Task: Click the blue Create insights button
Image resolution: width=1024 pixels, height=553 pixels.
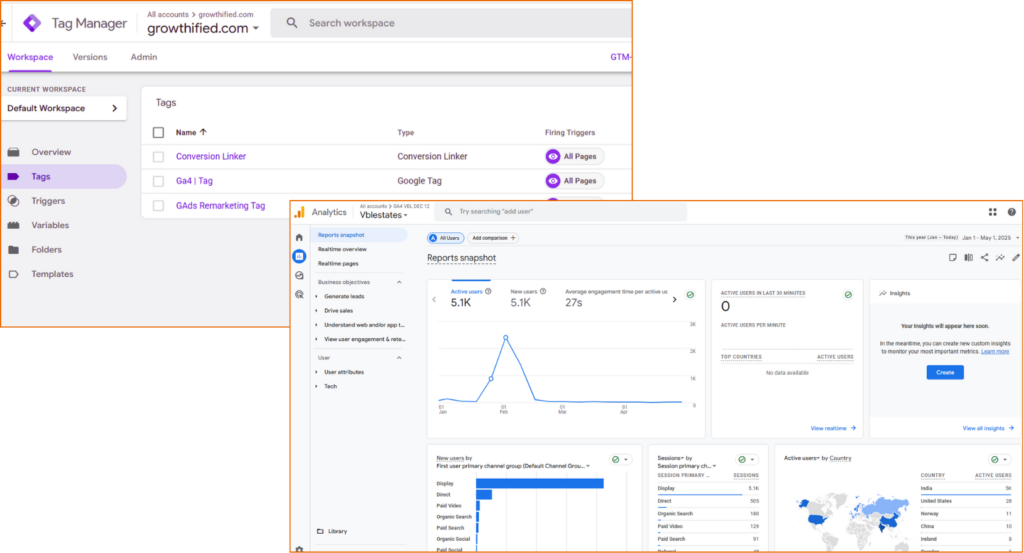Action: pos(944,372)
